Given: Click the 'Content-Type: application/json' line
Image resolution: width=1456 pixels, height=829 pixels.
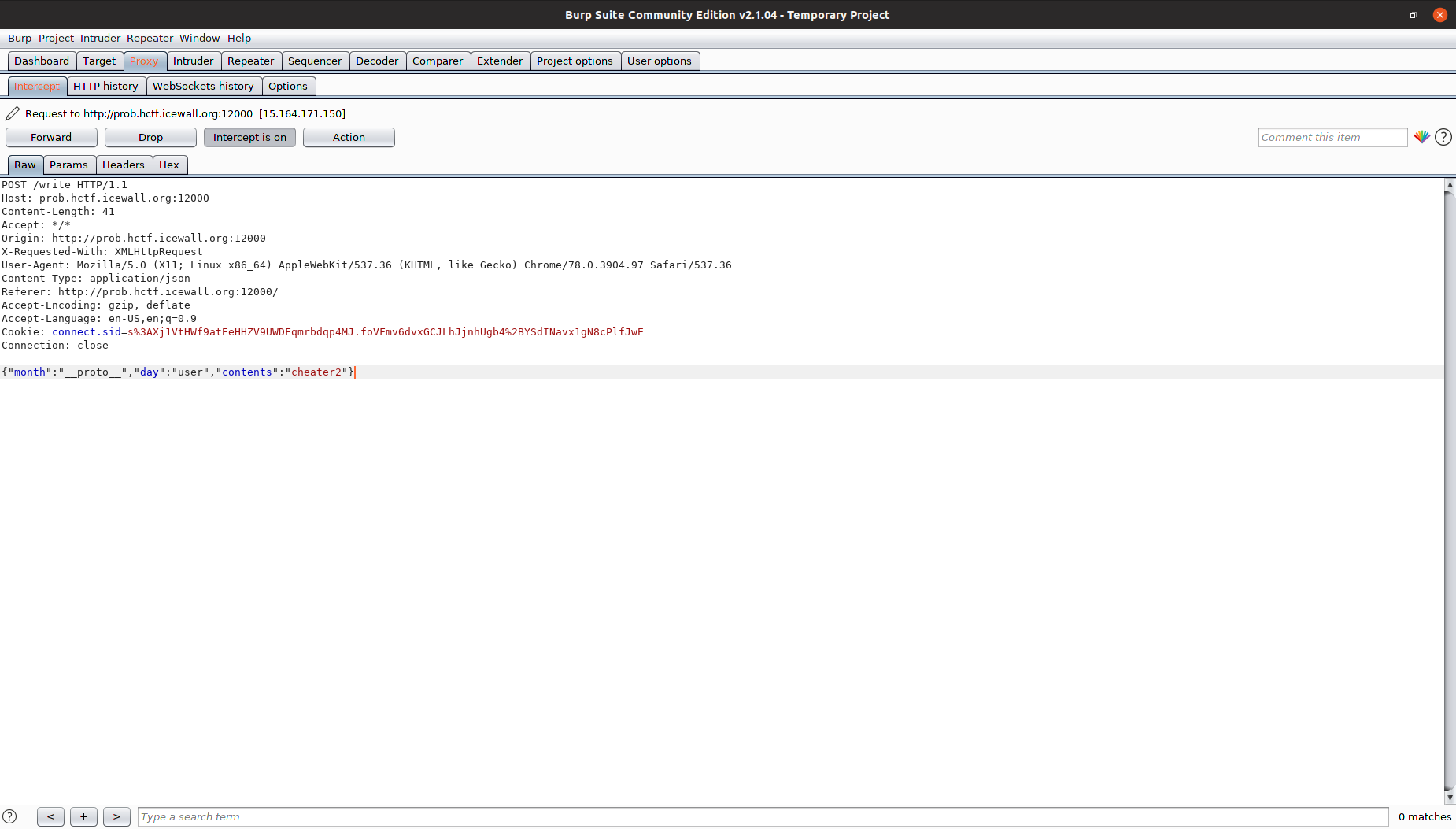Looking at the screenshot, I should coord(96,279).
